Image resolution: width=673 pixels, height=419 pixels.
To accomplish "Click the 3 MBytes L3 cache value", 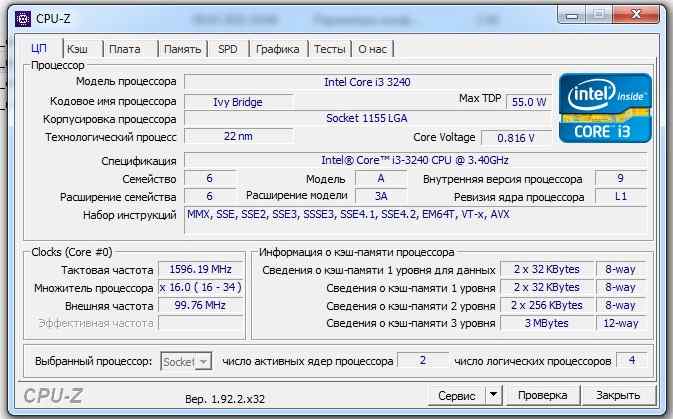I will (547, 323).
